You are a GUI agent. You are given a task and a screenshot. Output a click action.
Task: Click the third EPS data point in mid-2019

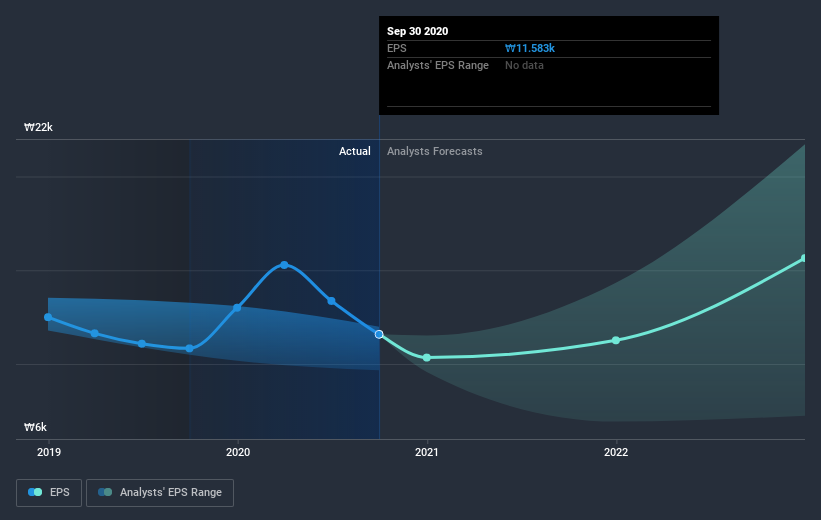pyautogui.click(x=142, y=344)
